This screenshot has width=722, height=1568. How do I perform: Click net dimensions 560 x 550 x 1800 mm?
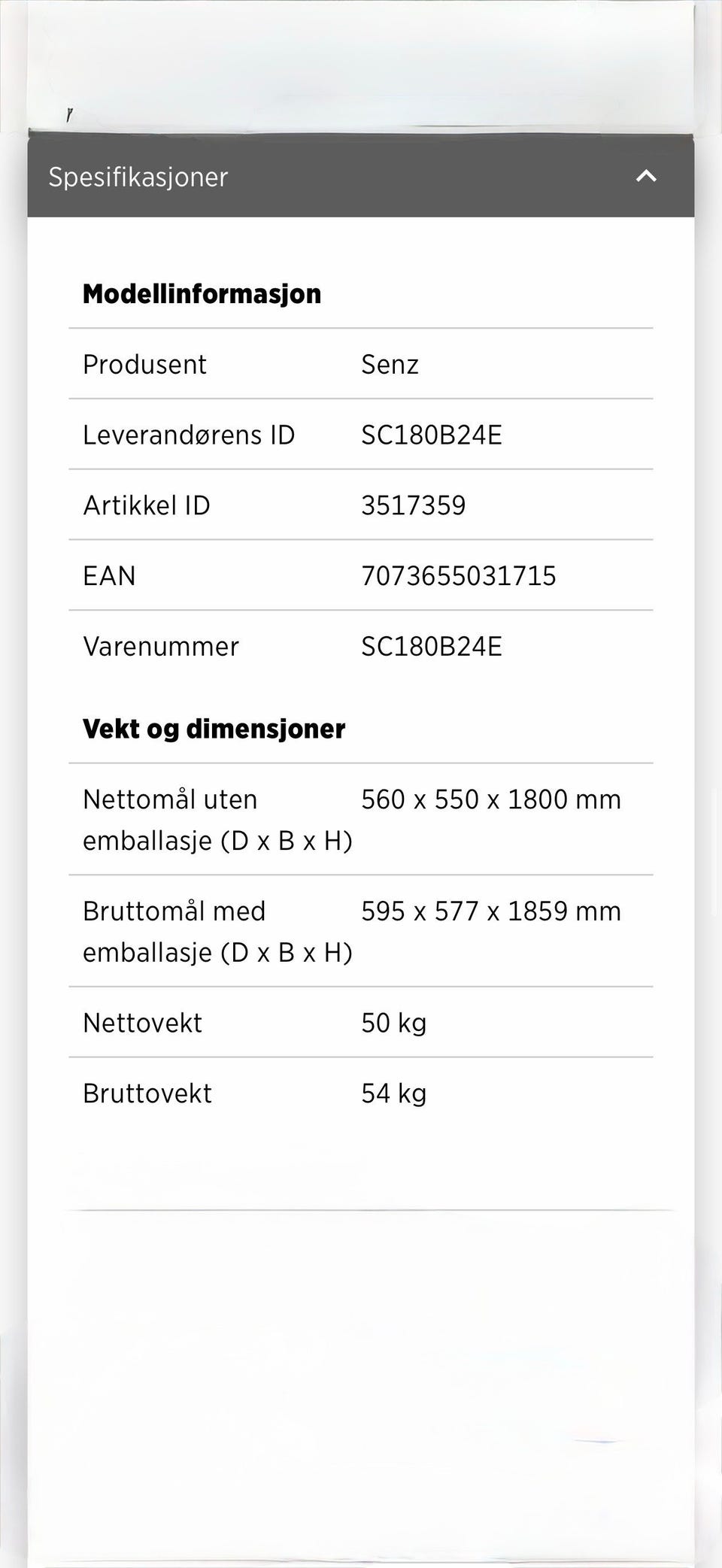tap(491, 799)
